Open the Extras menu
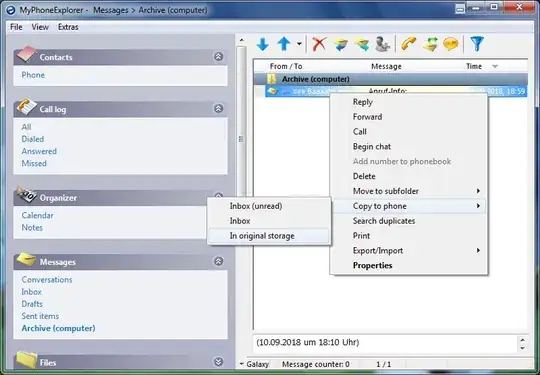 pos(68,27)
